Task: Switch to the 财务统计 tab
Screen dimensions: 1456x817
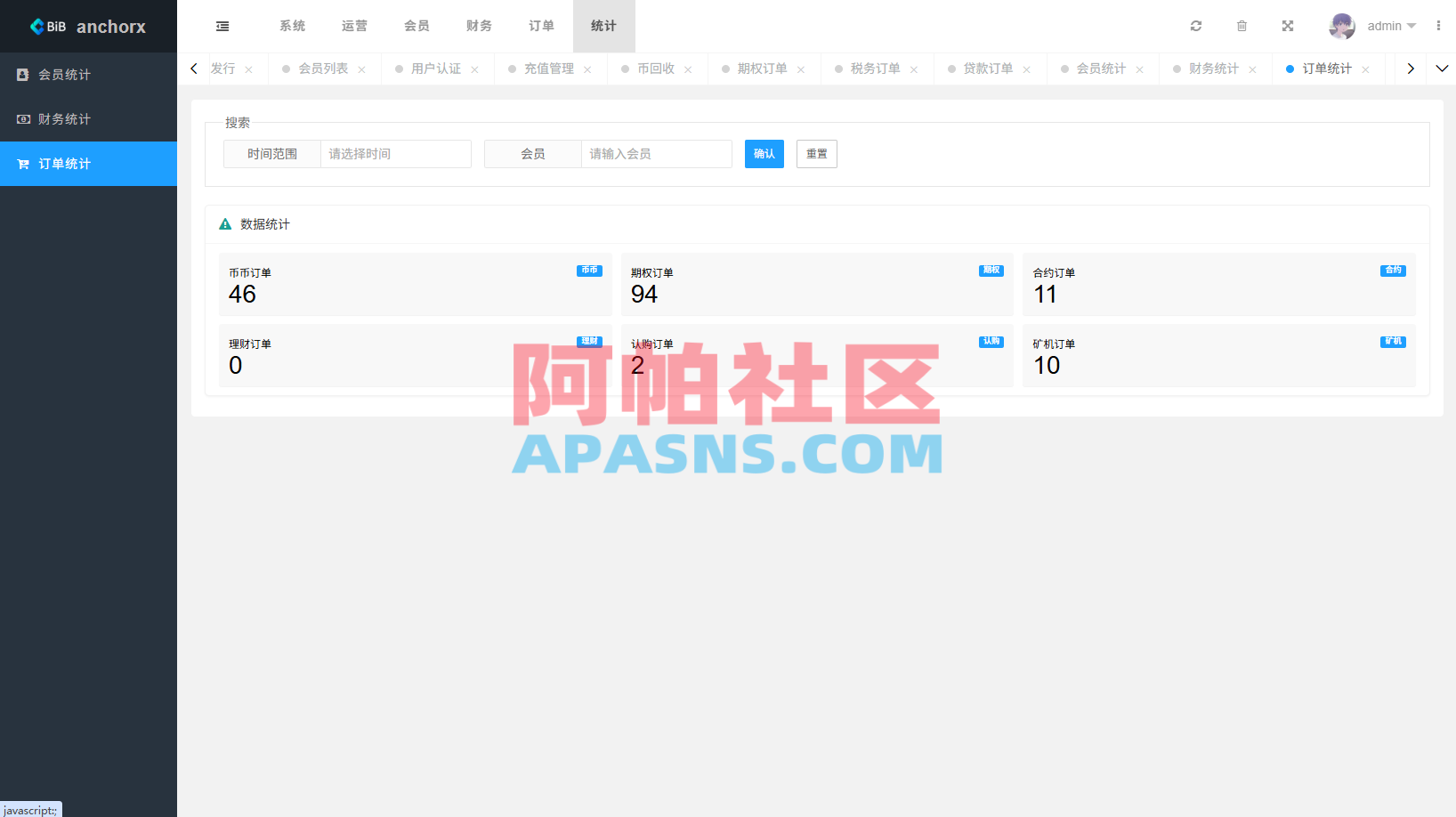Action: 1214,69
